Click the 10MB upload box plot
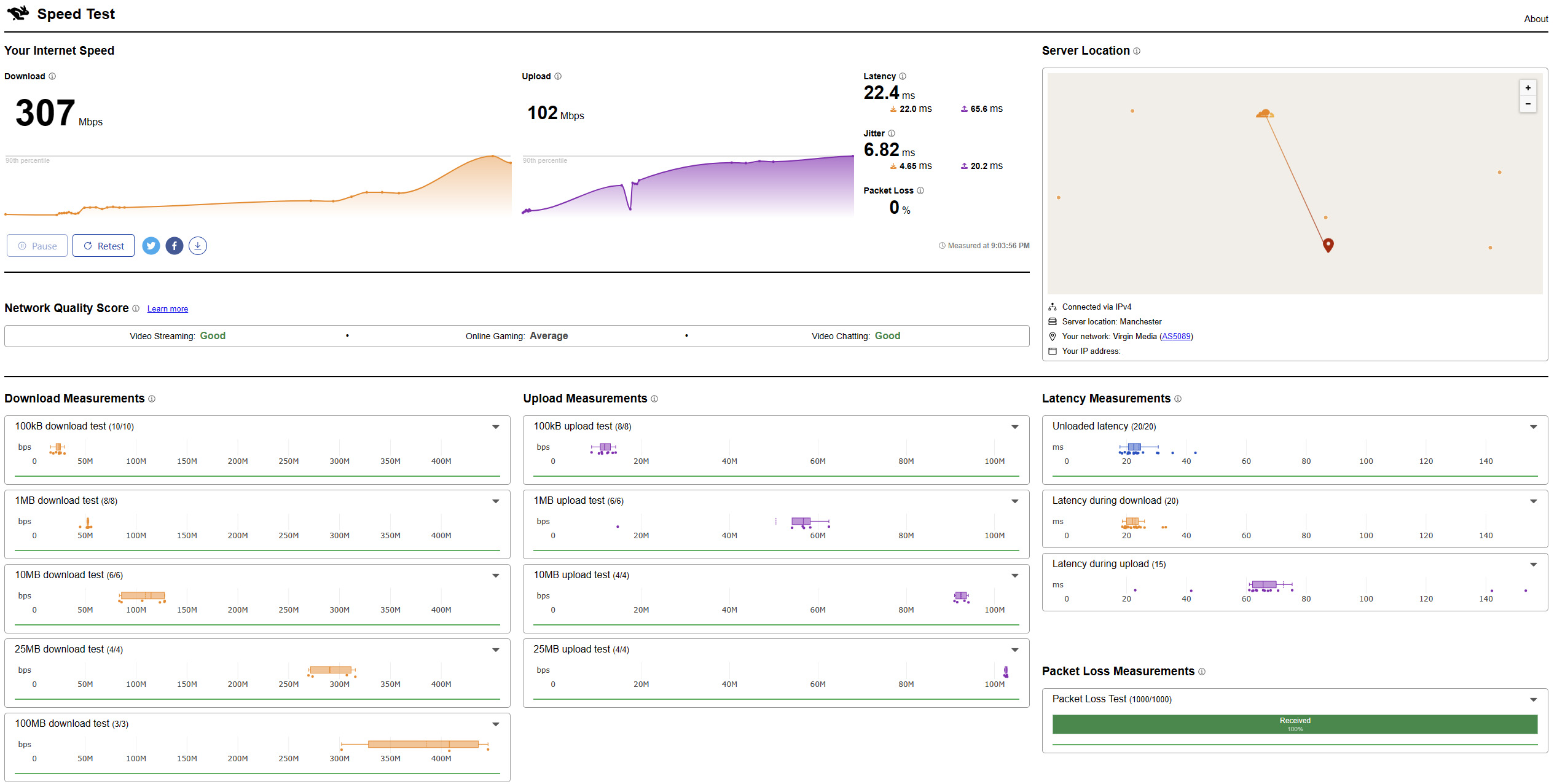1557x784 pixels. (x=962, y=596)
